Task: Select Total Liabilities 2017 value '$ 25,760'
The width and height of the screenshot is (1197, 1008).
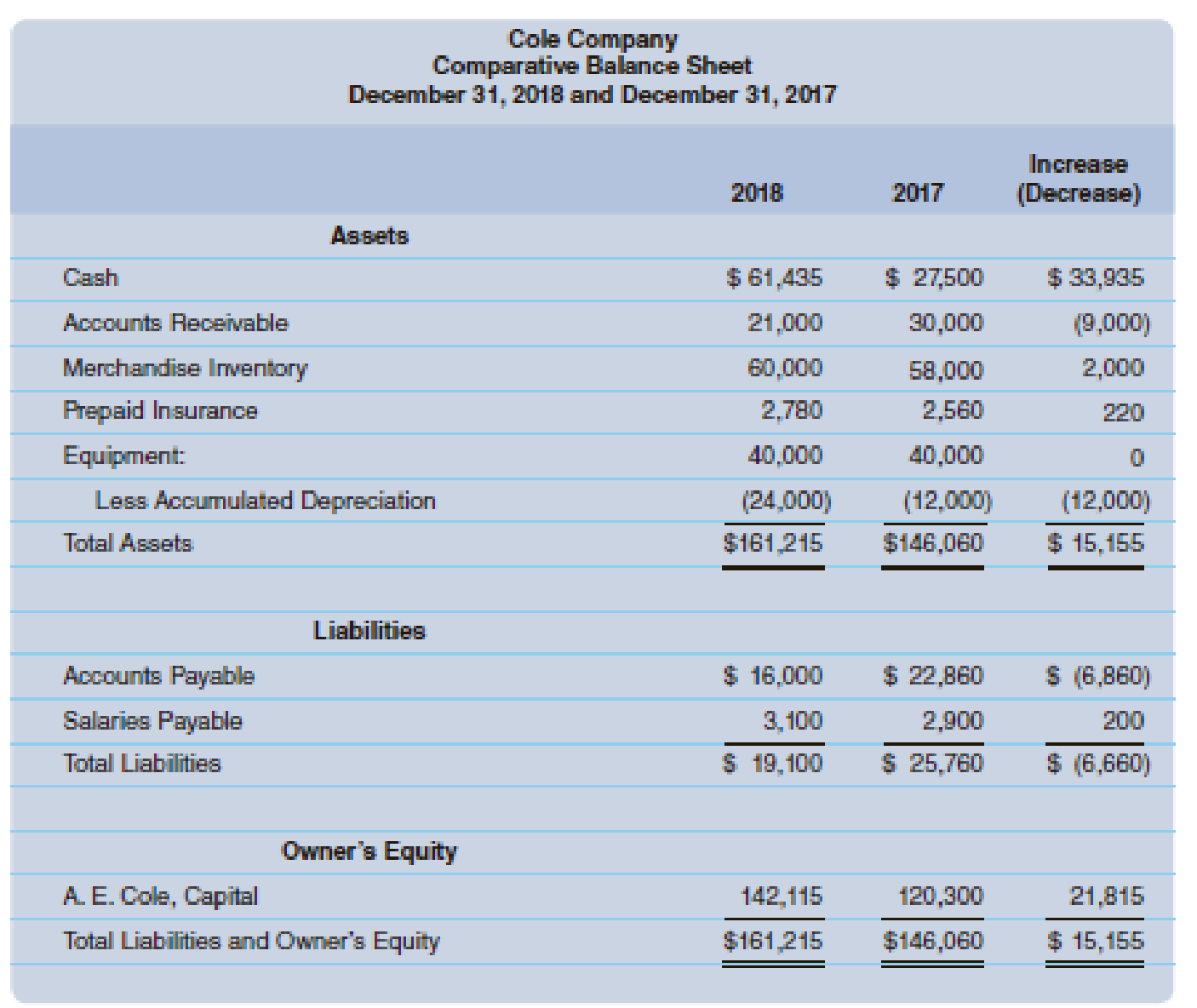Action: pos(933,764)
